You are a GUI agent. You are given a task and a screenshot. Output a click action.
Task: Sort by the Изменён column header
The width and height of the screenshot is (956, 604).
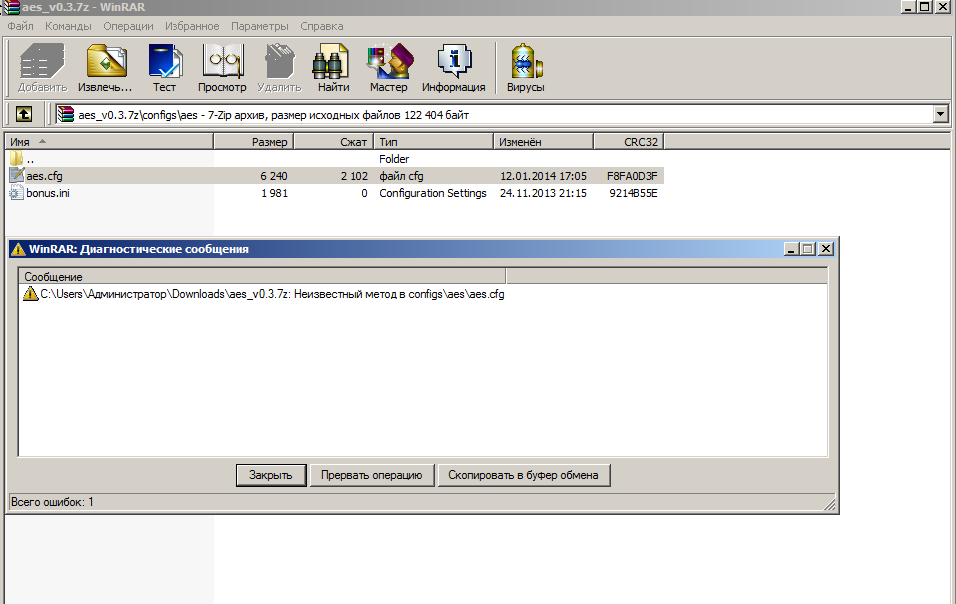543,141
